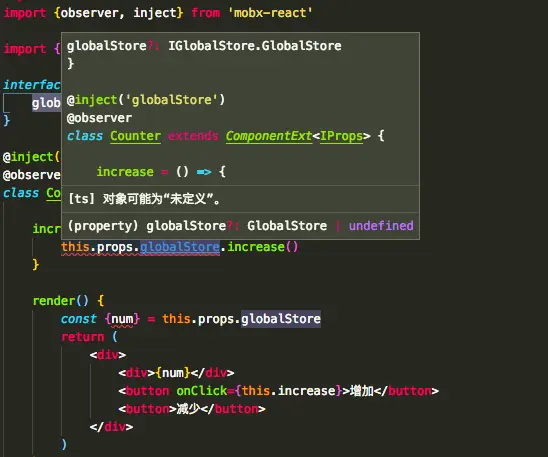Click the underlined globalStore in this.props.globalStore.increase()
This screenshot has width=548, height=457.
[180, 247]
